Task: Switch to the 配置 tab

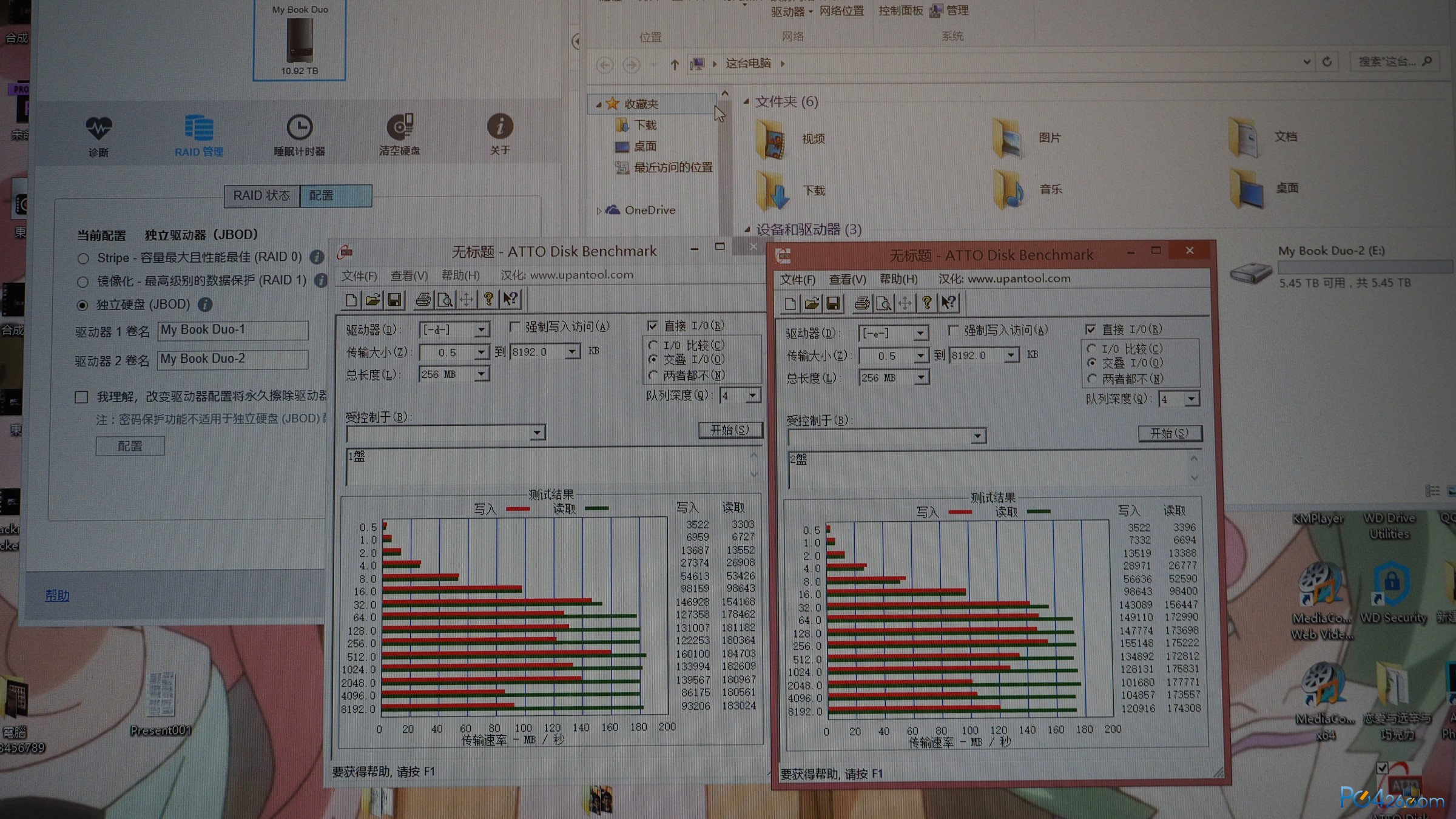Action: [335, 196]
